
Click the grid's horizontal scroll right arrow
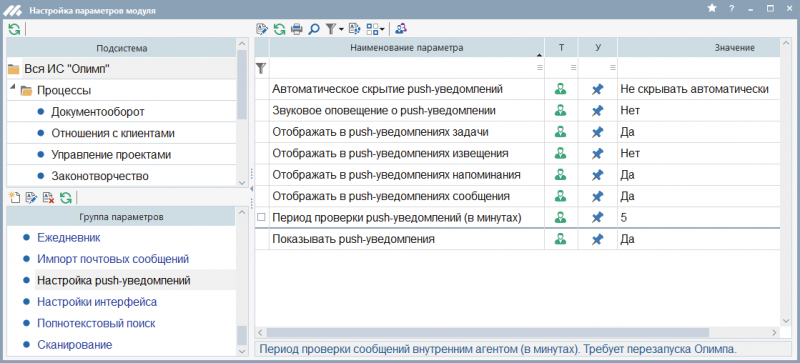(x=774, y=332)
